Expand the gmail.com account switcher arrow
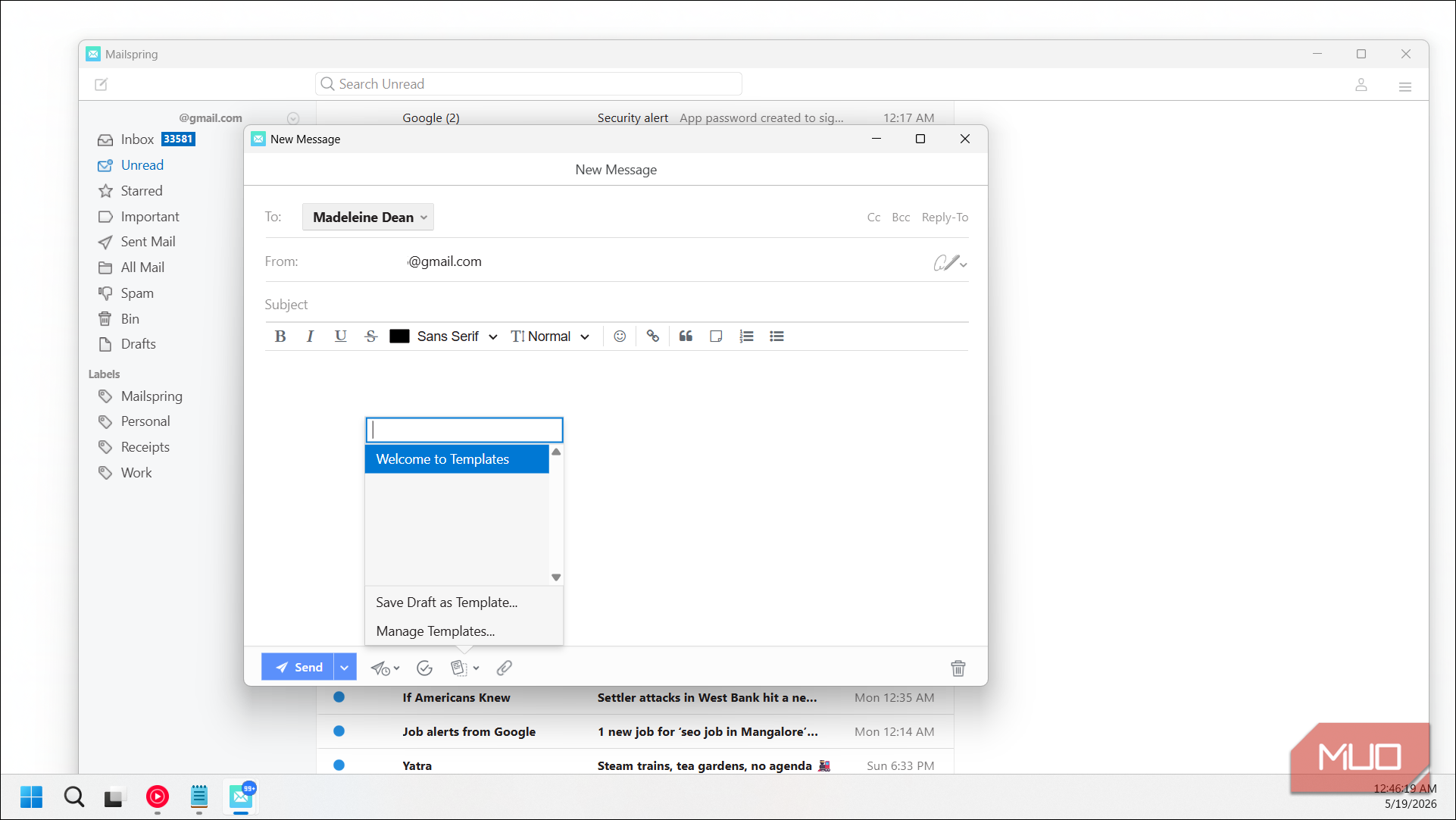This screenshot has width=1456, height=820. [293, 118]
